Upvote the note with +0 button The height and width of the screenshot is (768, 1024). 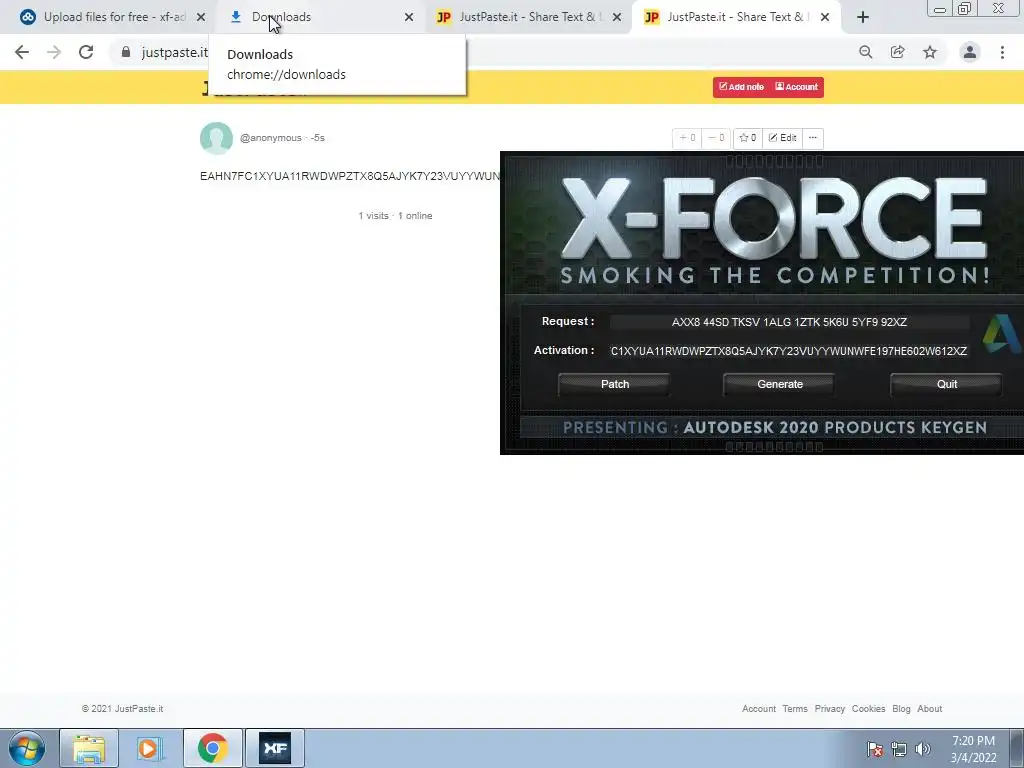pyautogui.click(x=687, y=138)
